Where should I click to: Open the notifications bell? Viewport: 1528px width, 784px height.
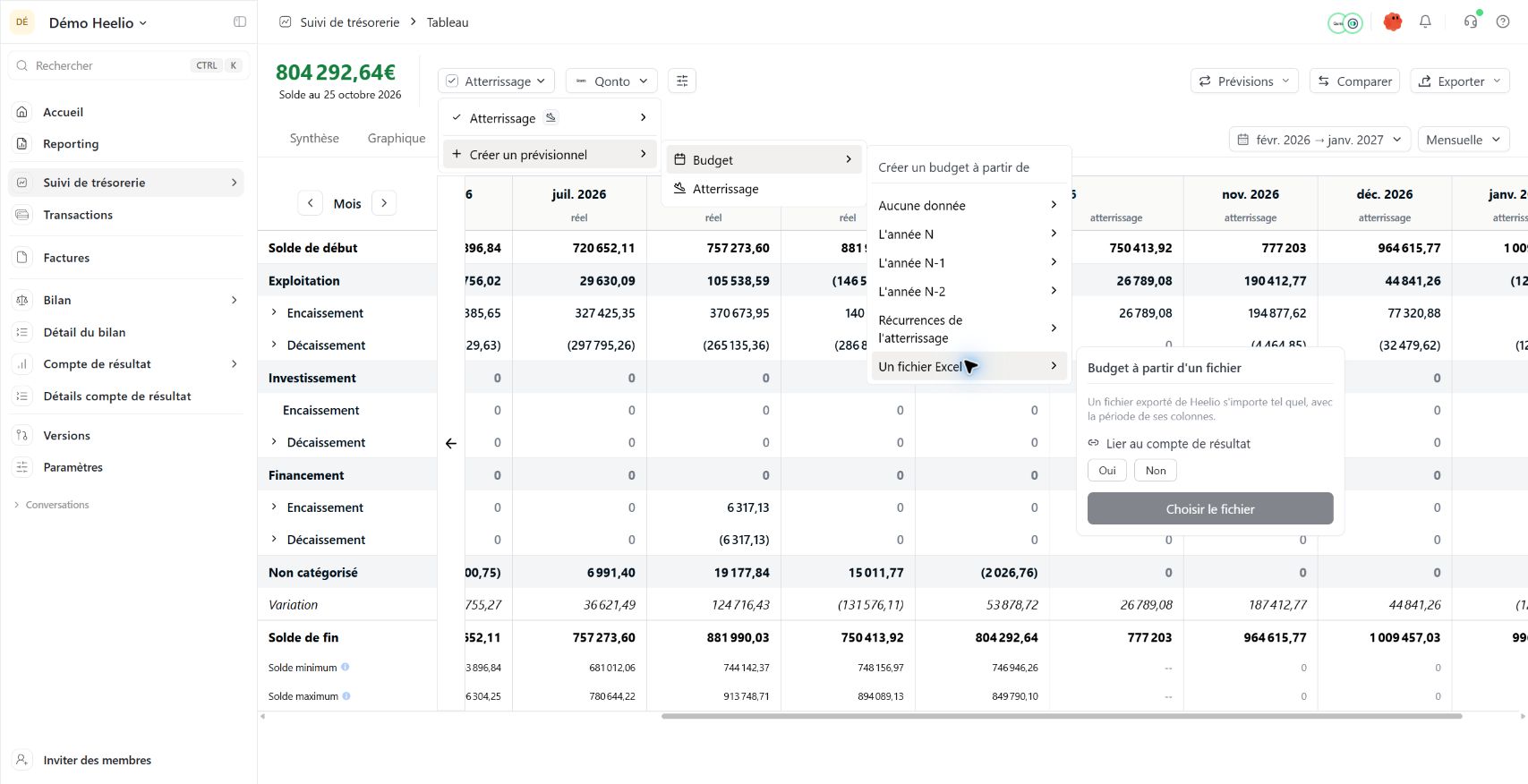pos(1425,22)
